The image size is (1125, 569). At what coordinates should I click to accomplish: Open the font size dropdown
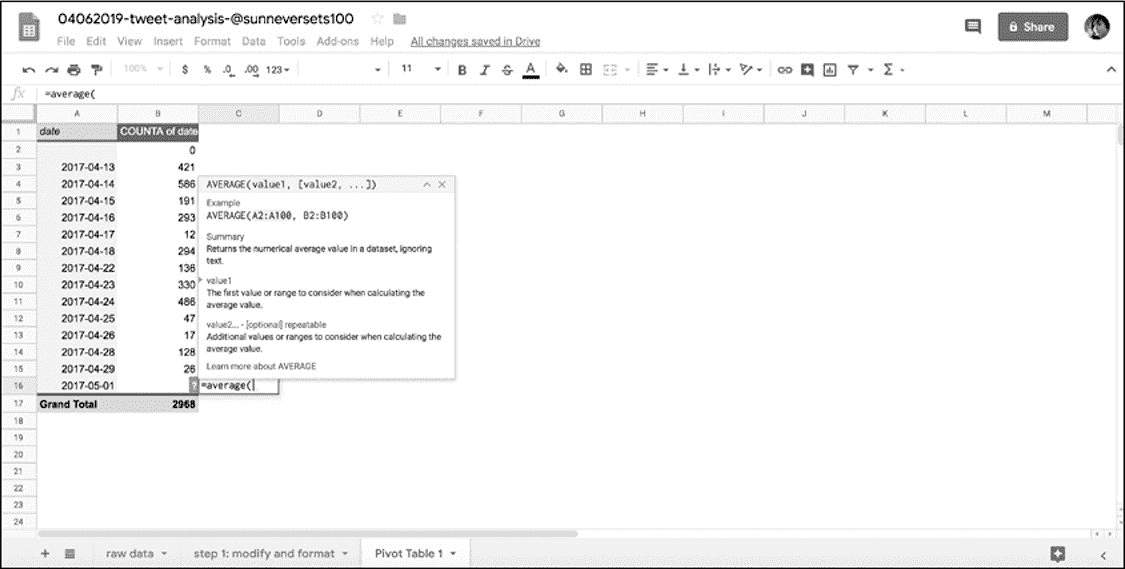pyautogui.click(x=421, y=70)
